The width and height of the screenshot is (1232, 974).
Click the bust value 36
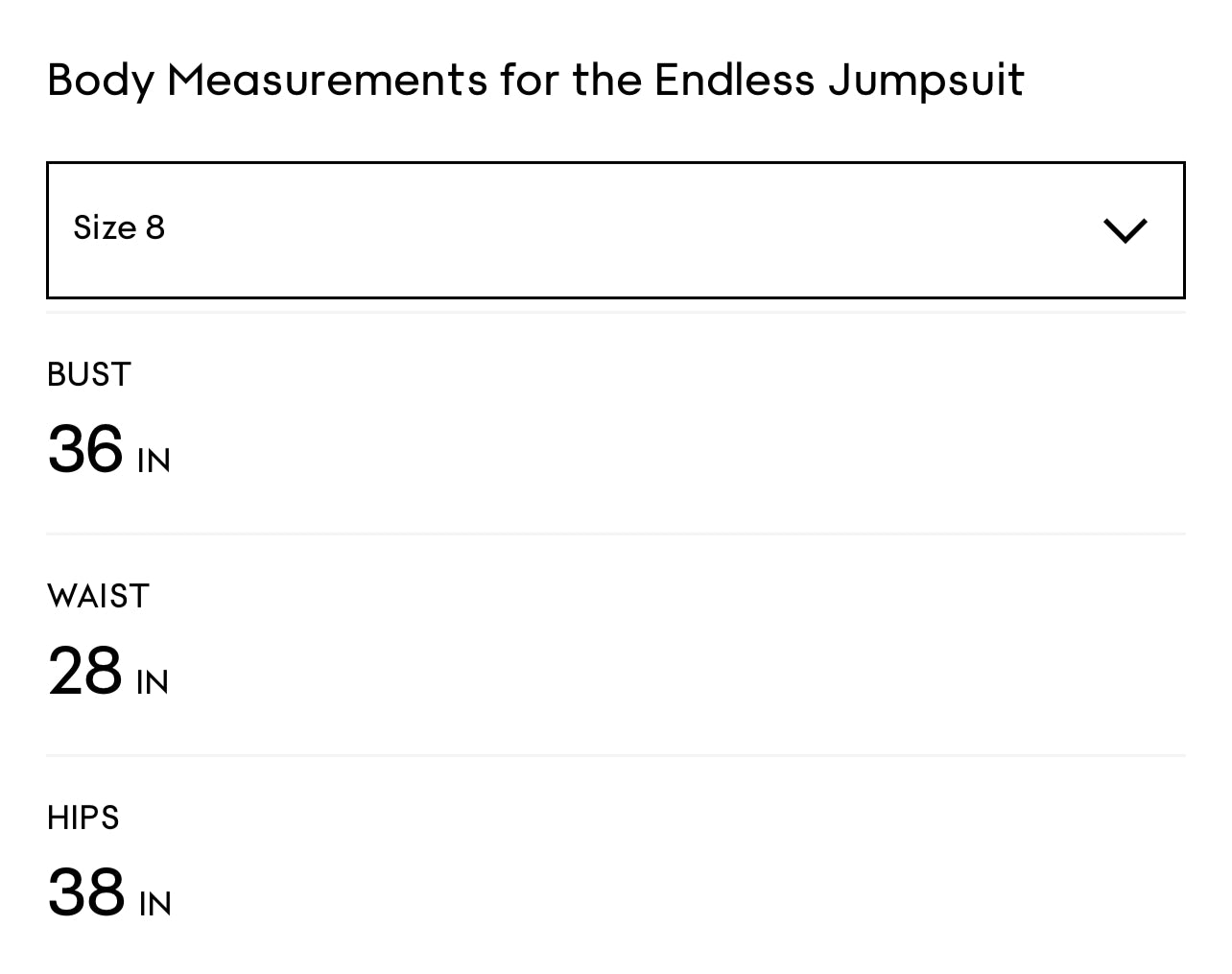85,449
